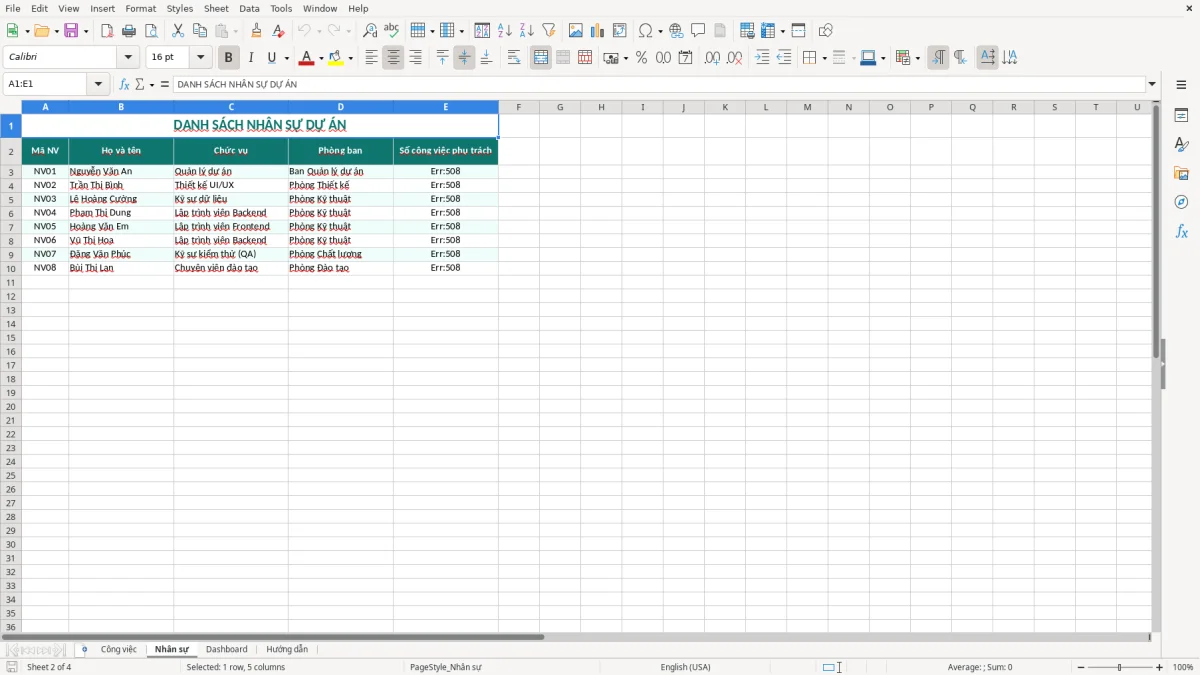Copy selection using Copy icon

coord(200,31)
